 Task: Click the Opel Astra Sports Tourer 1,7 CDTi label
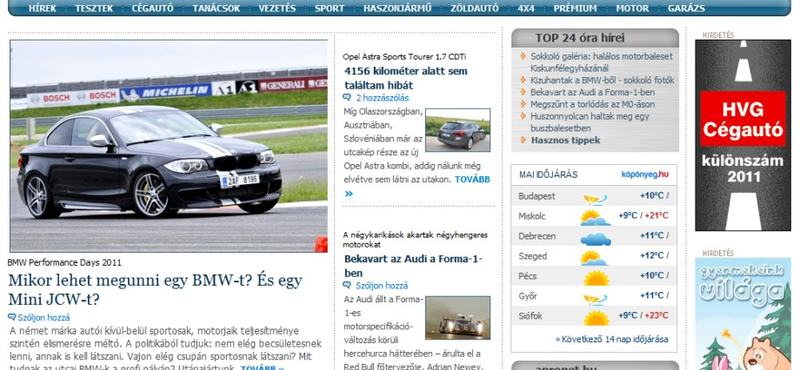click(x=404, y=57)
